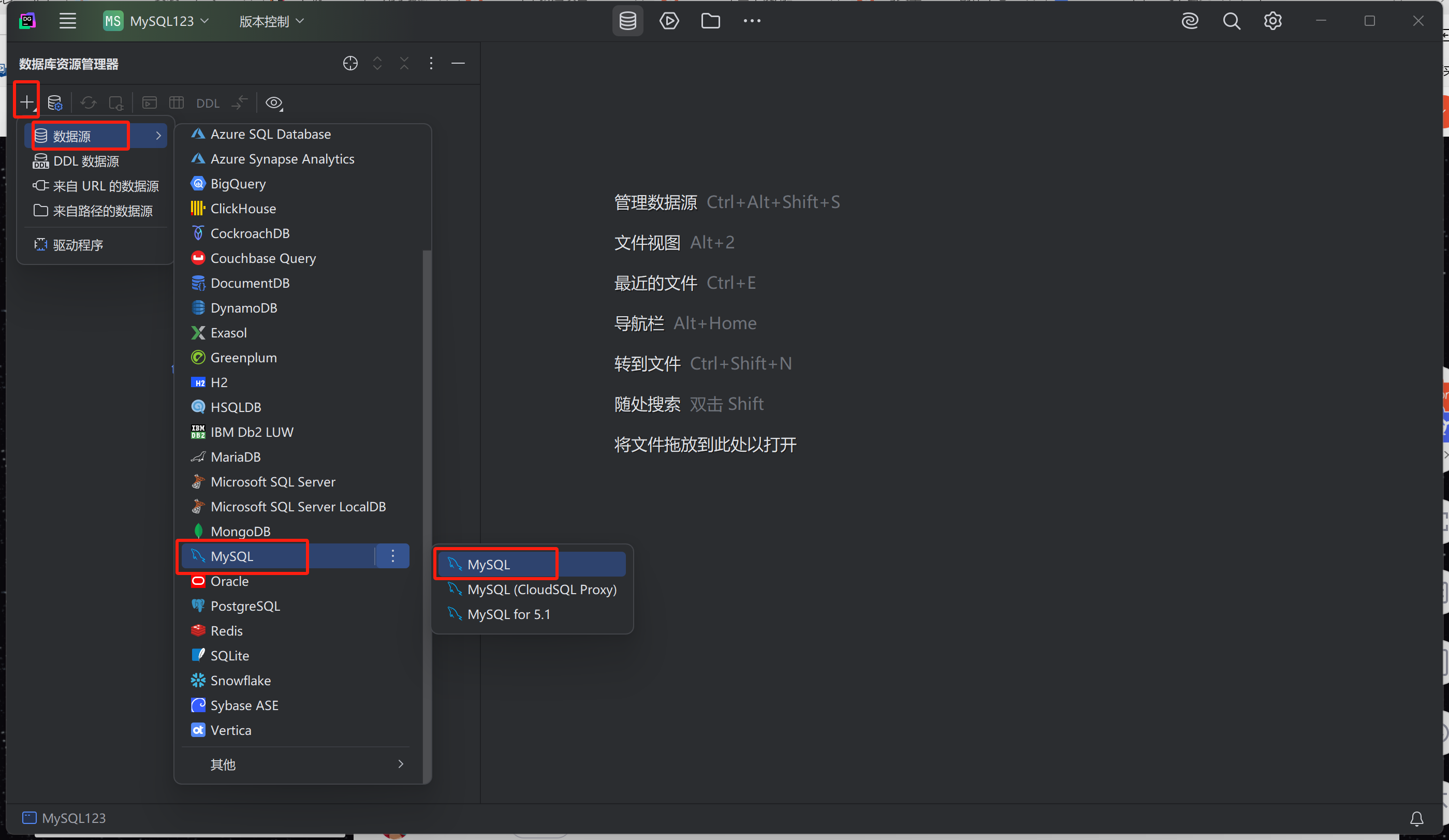Click the refresh icon in database toolbar
The height and width of the screenshot is (840, 1449).
[x=88, y=103]
